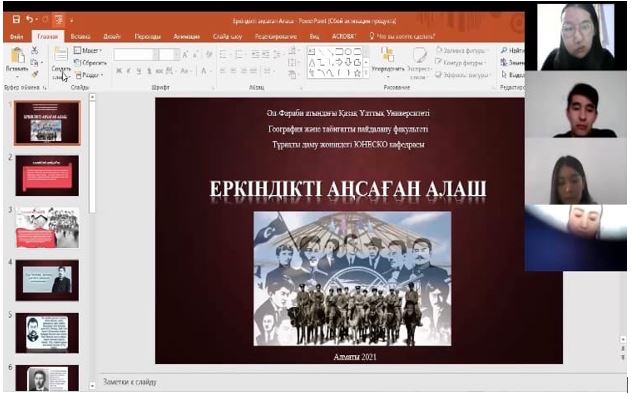
Task: Switch to the Вид tab
Action: tap(314, 36)
